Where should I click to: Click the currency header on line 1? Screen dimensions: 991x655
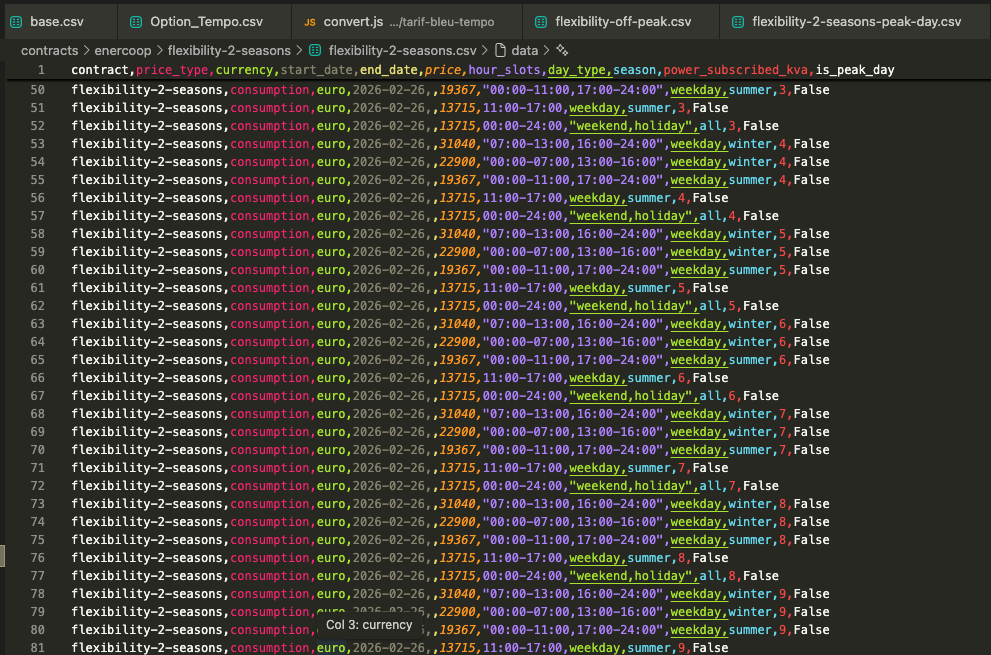244,70
